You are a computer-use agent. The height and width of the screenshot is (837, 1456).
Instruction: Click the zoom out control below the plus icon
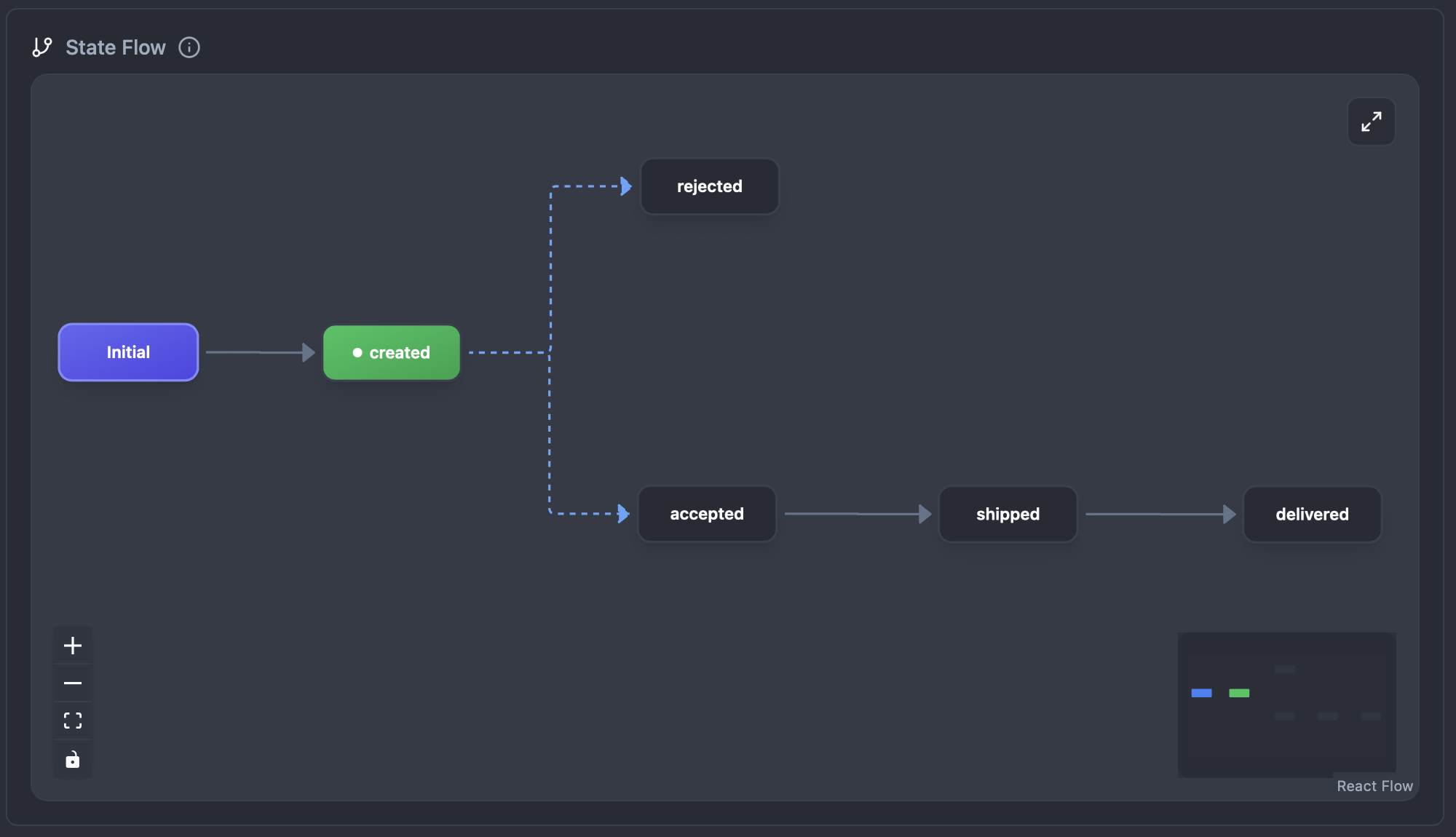point(72,683)
